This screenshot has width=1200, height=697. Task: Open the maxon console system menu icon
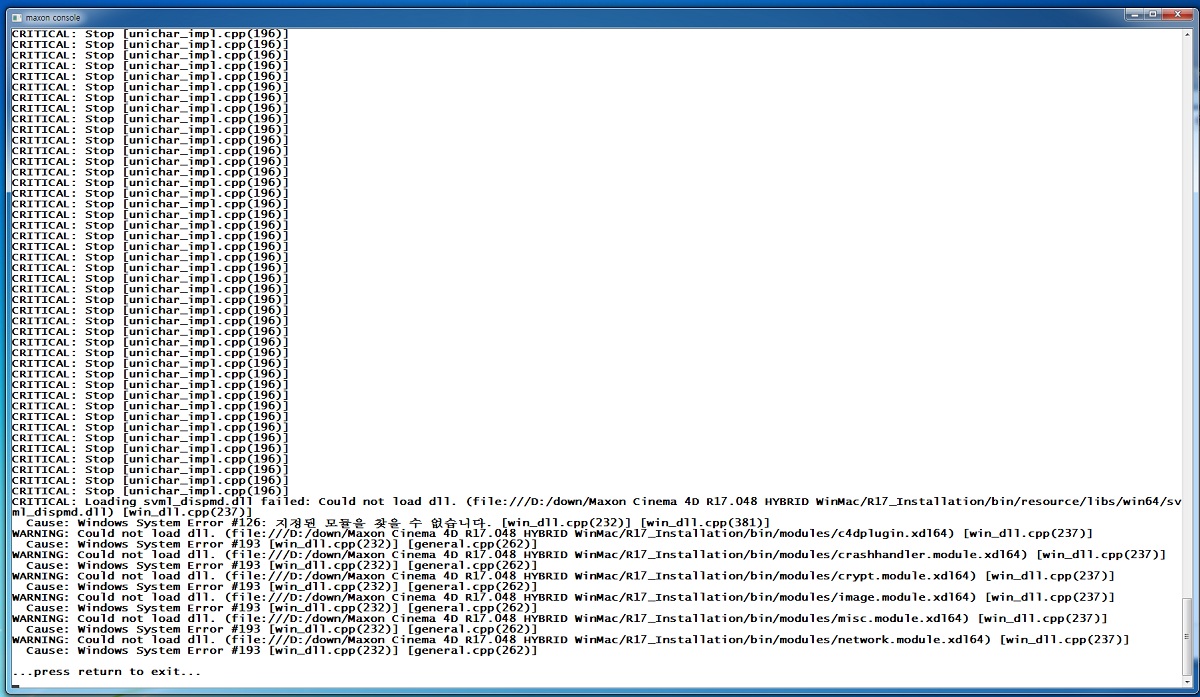click(14, 17)
